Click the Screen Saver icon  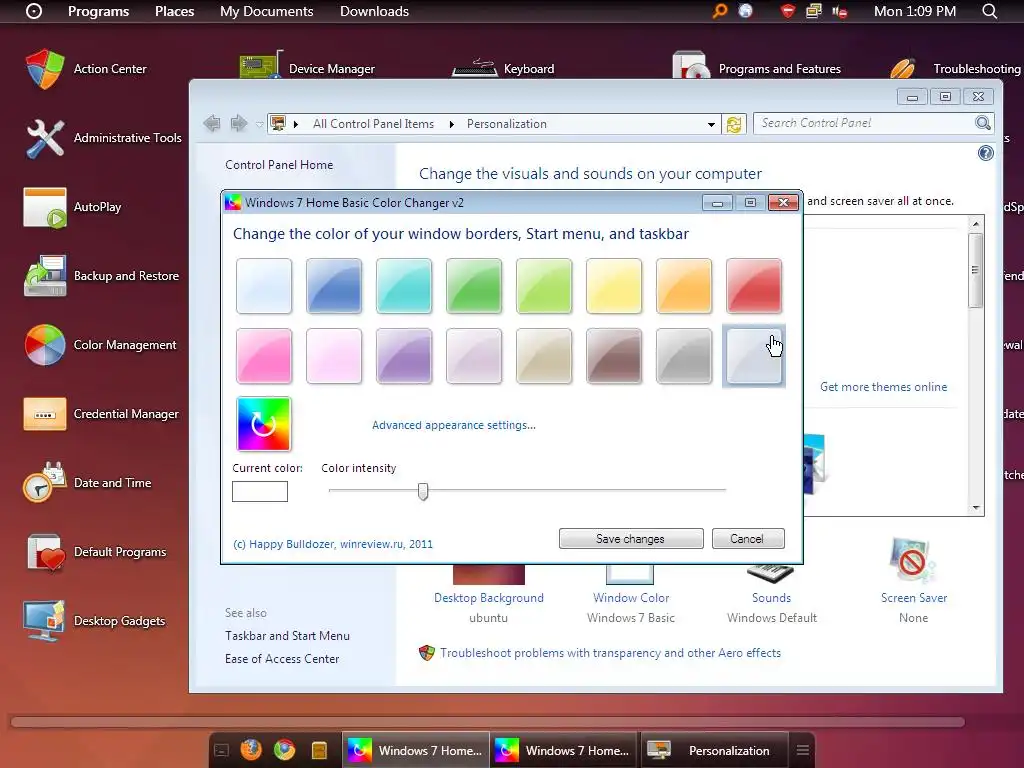tap(913, 561)
